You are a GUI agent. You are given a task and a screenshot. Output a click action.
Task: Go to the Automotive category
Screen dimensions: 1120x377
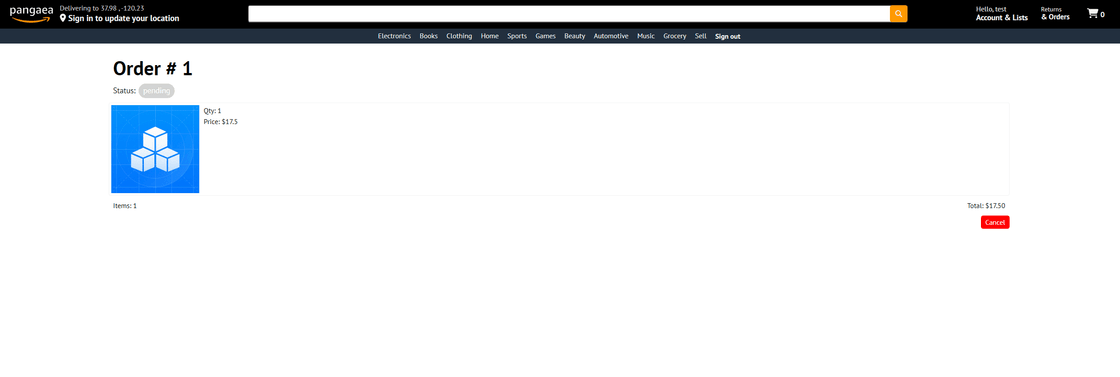(x=611, y=36)
